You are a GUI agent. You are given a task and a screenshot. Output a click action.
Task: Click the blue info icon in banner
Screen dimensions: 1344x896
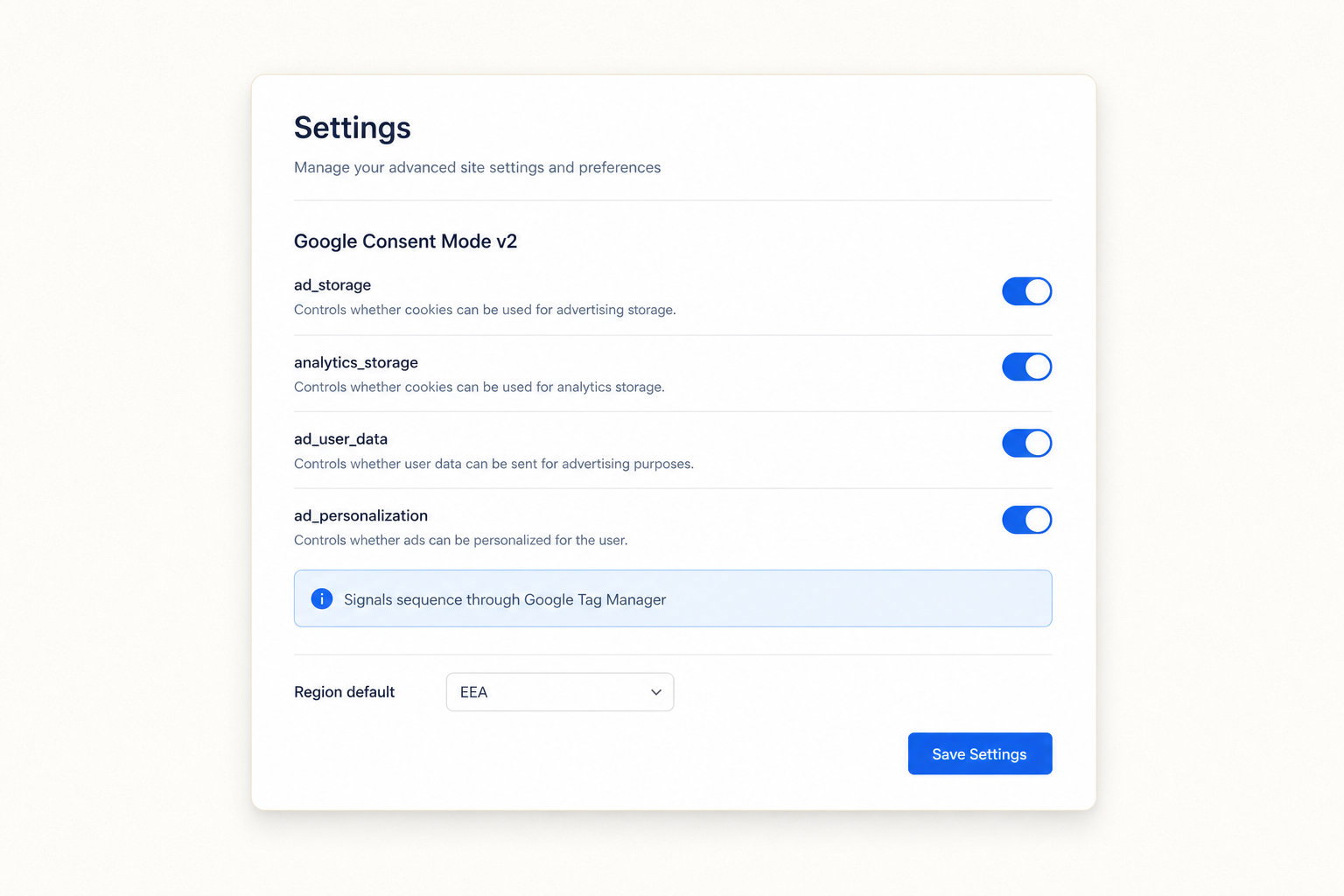(x=322, y=599)
